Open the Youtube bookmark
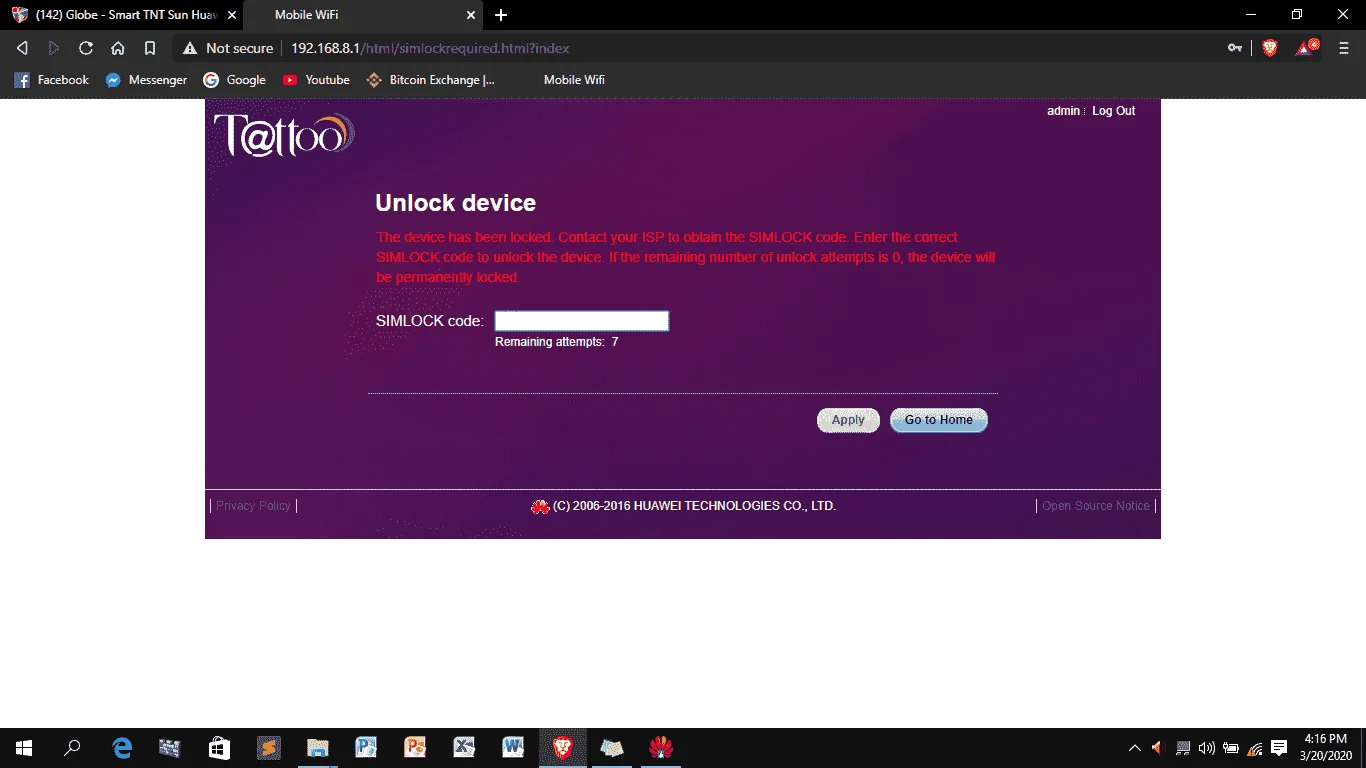Screen dimensions: 1366x768 [x=316, y=80]
